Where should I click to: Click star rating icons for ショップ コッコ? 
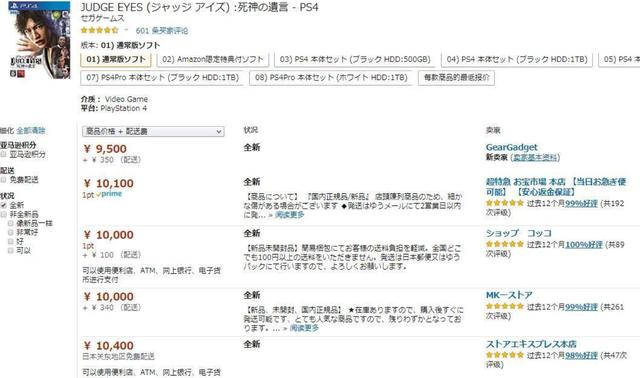[504, 244]
